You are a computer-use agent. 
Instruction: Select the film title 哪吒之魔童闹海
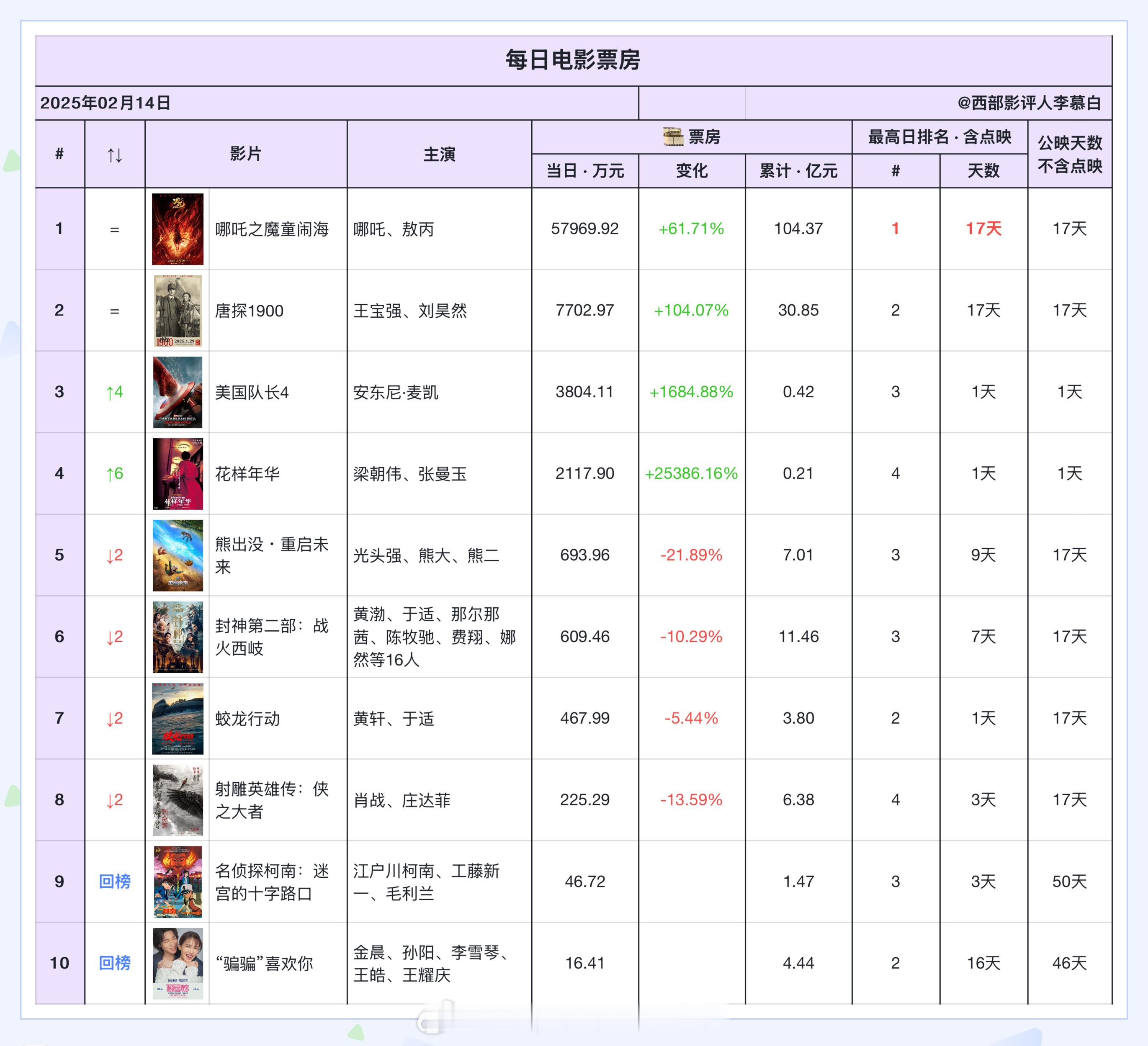(272, 229)
